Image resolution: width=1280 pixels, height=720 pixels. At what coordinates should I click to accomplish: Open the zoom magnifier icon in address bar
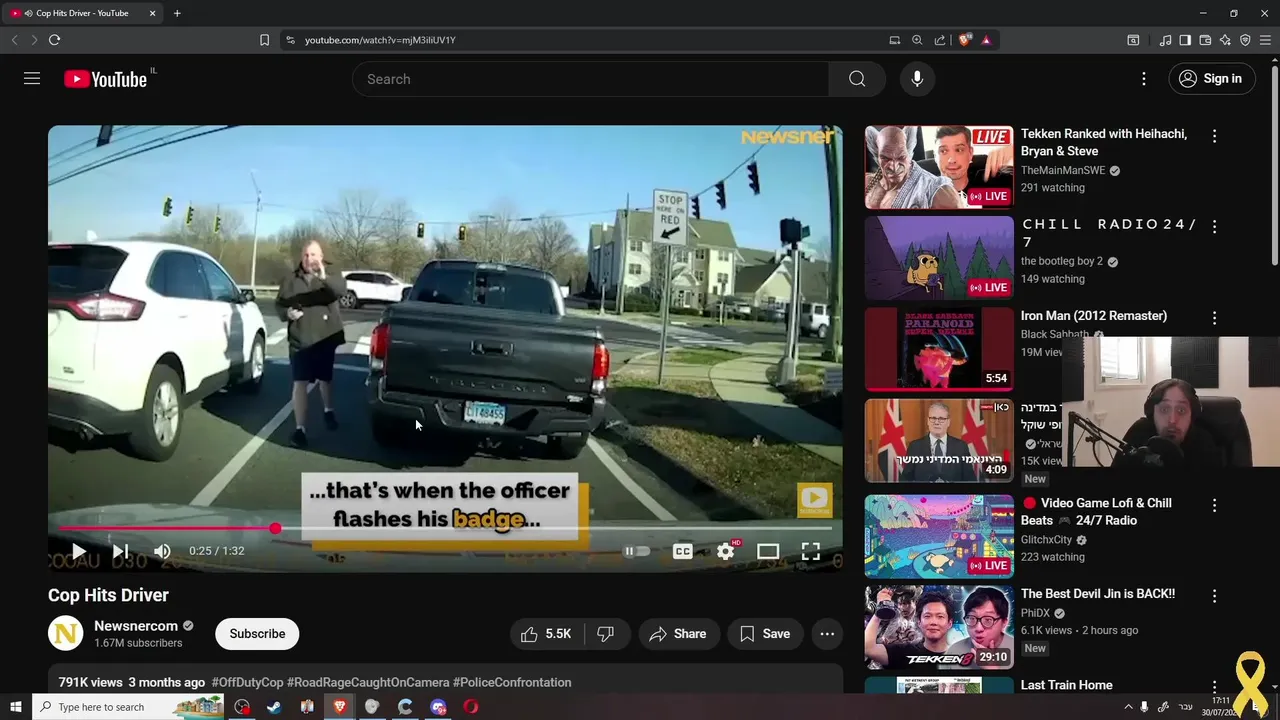[917, 40]
